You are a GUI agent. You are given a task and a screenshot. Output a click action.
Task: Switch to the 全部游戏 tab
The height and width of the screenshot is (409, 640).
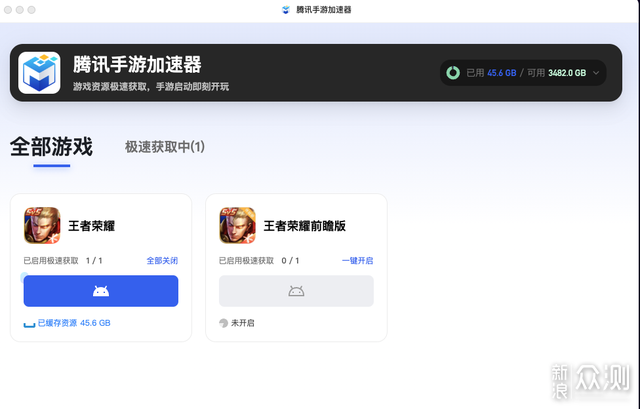click(x=51, y=147)
